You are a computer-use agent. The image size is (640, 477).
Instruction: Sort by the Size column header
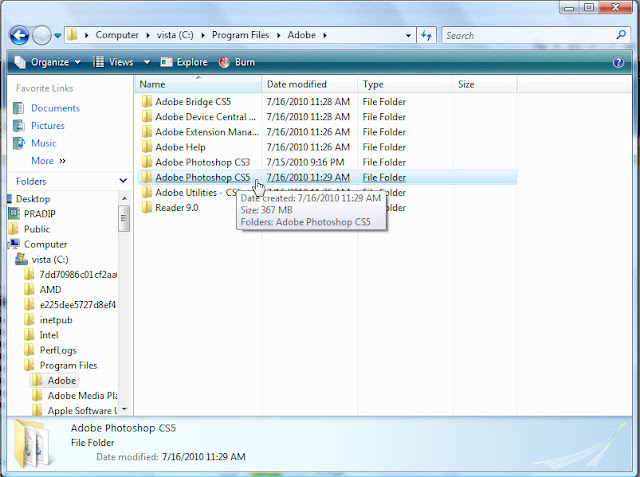[x=485, y=84]
